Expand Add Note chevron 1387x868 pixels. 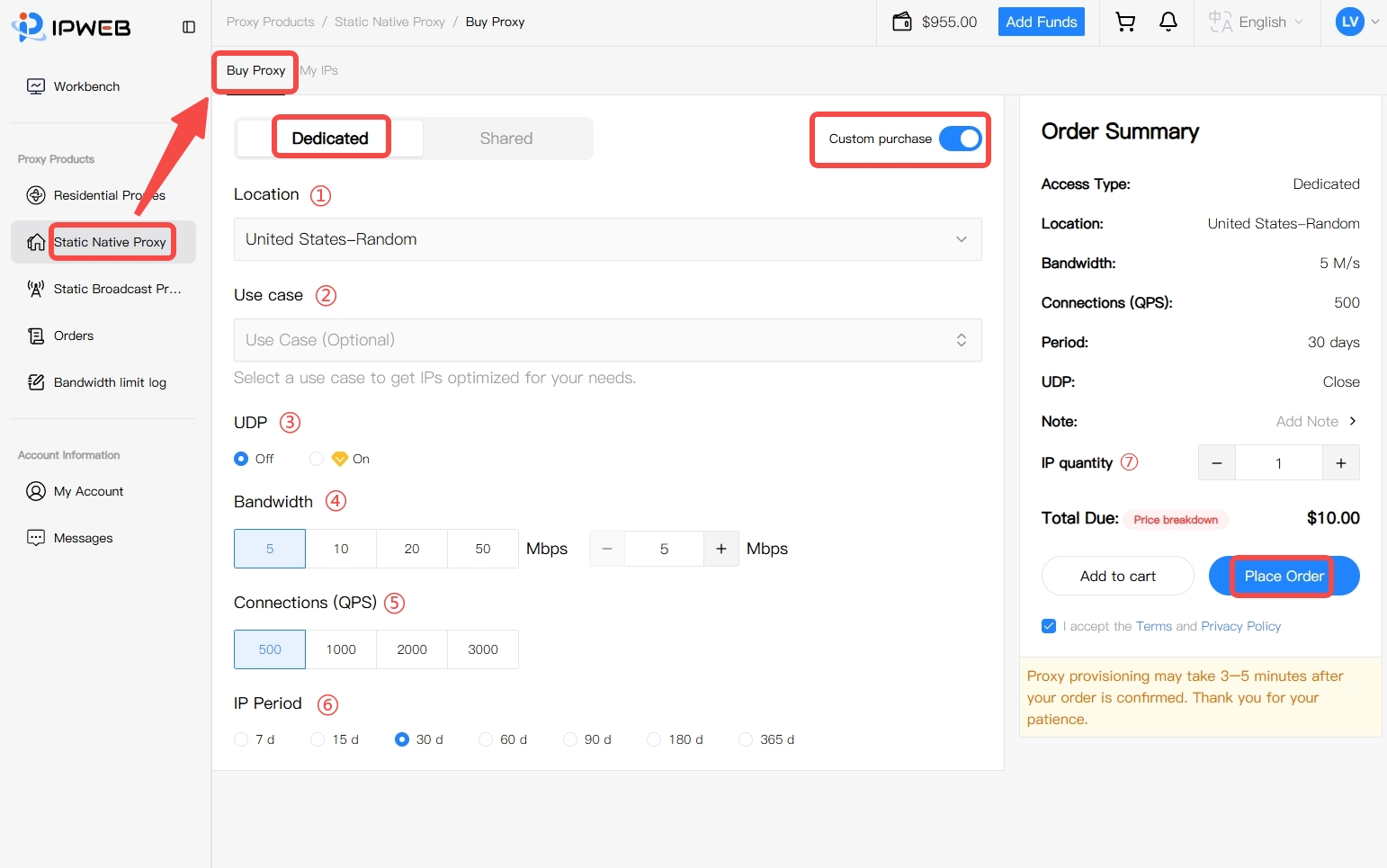1353,421
